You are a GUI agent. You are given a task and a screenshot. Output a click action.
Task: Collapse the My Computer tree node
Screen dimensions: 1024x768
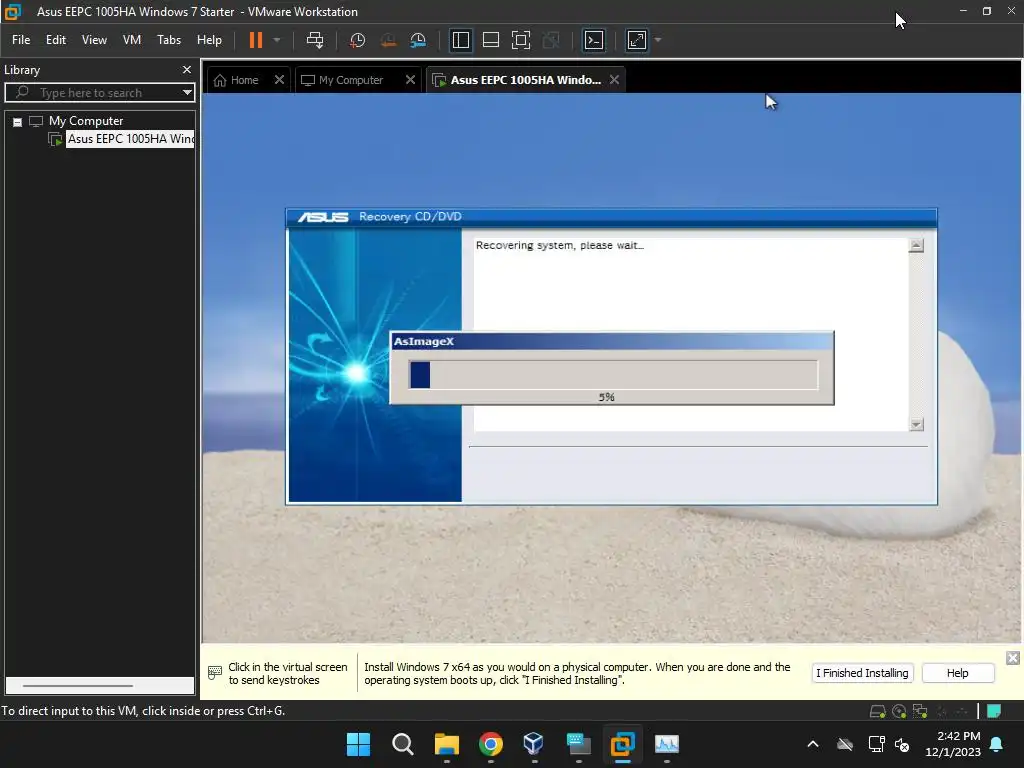(x=18, y=121)
